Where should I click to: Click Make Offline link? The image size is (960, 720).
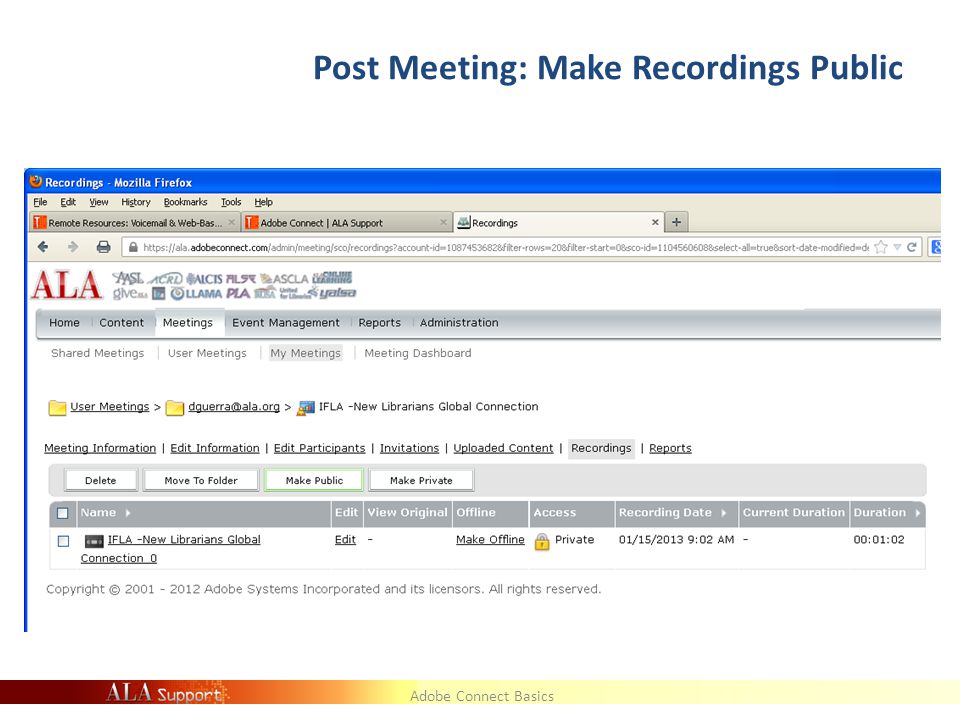pos(490,539)
